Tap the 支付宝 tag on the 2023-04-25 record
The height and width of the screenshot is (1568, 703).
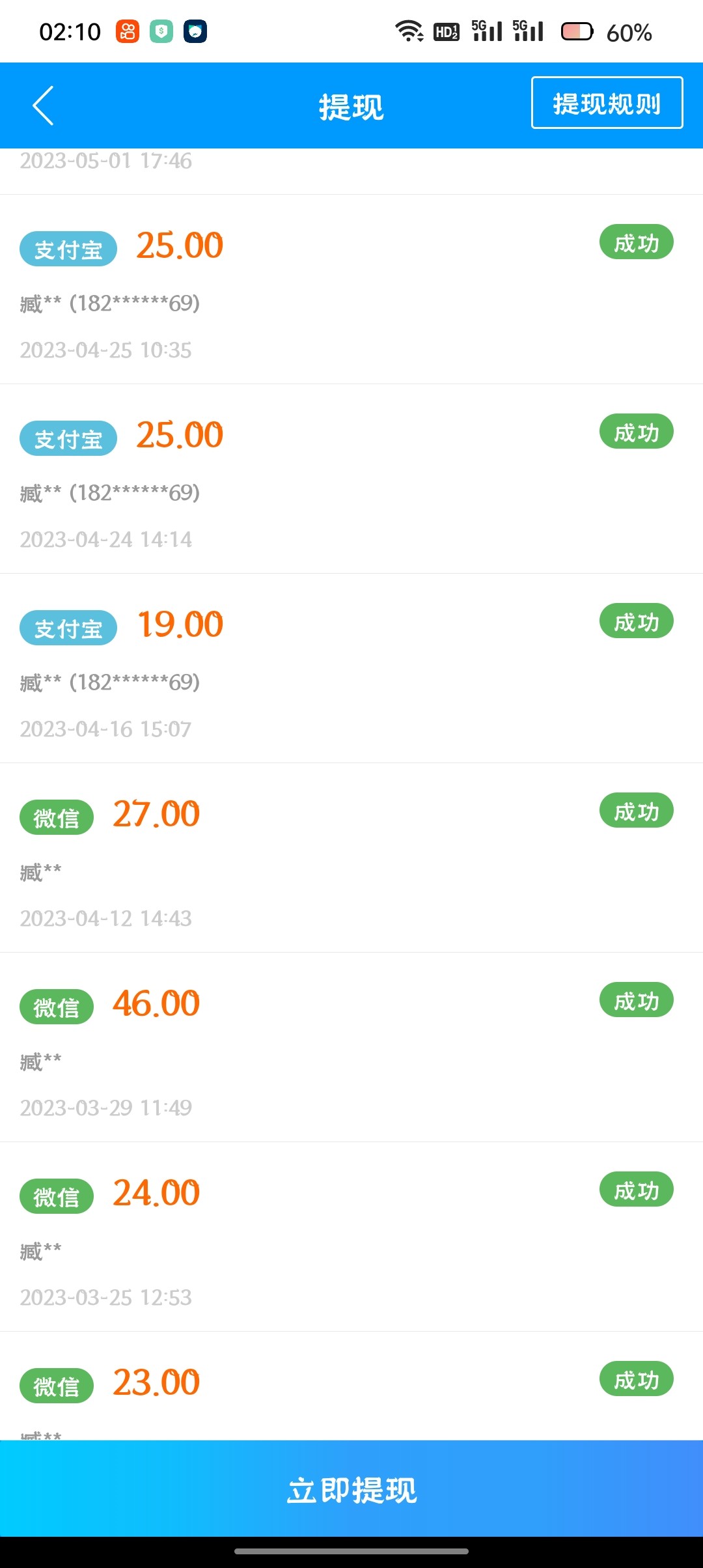point(68,249)
